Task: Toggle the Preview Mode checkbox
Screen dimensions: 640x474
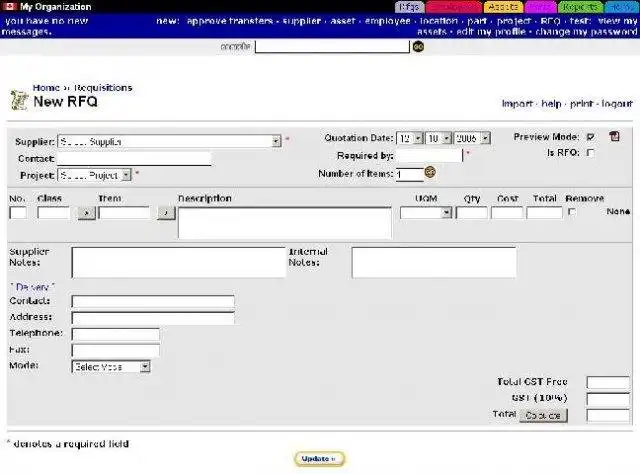Action: (x=590, y=137)
